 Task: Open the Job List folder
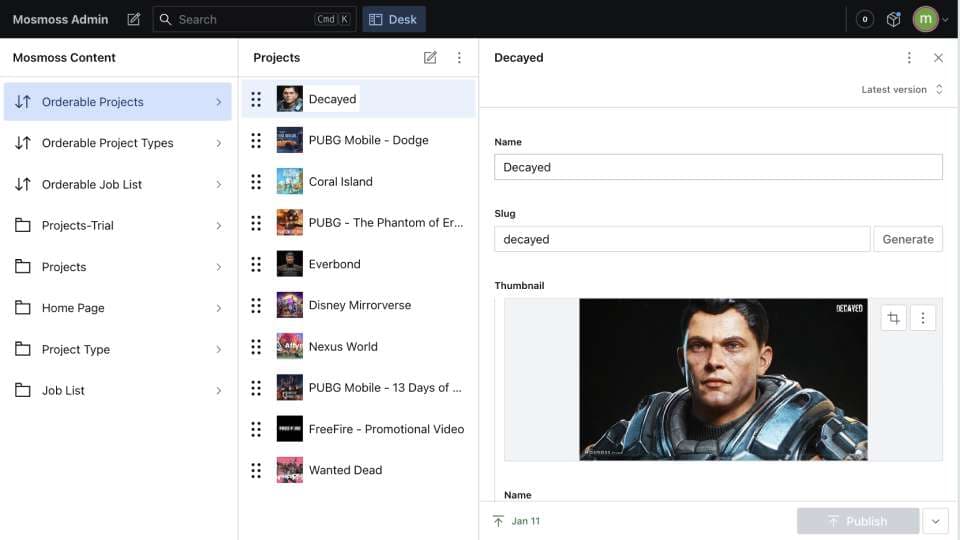pyautogui.click(x=118, y=391)
